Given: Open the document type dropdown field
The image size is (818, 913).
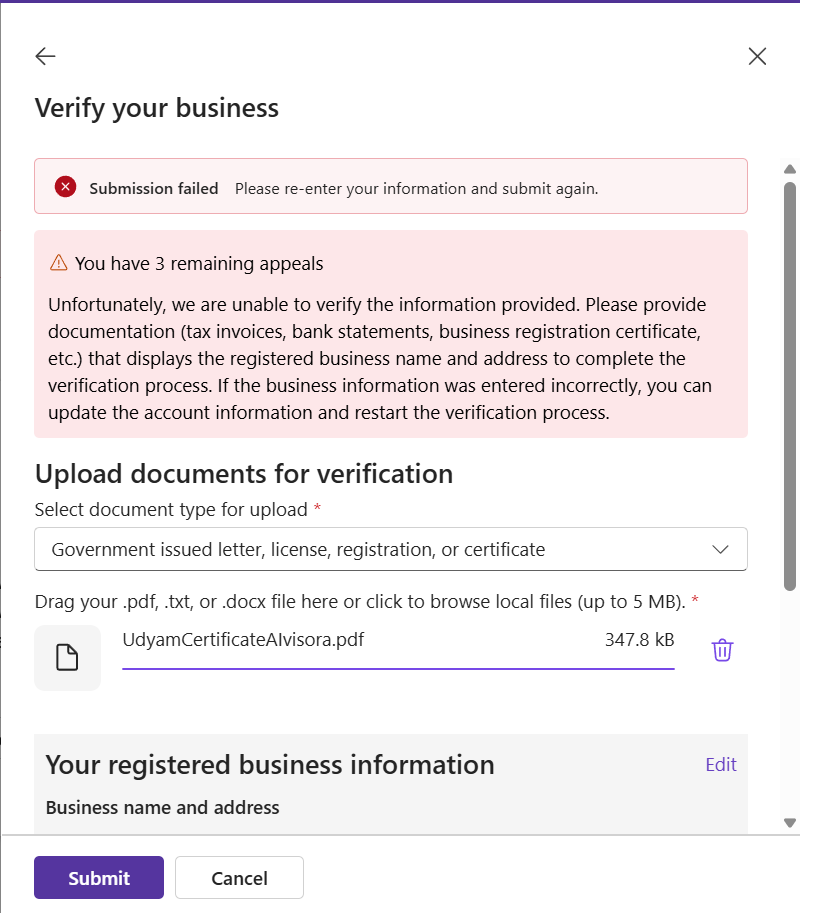Looking at the screenshot, I should (390, 549).
